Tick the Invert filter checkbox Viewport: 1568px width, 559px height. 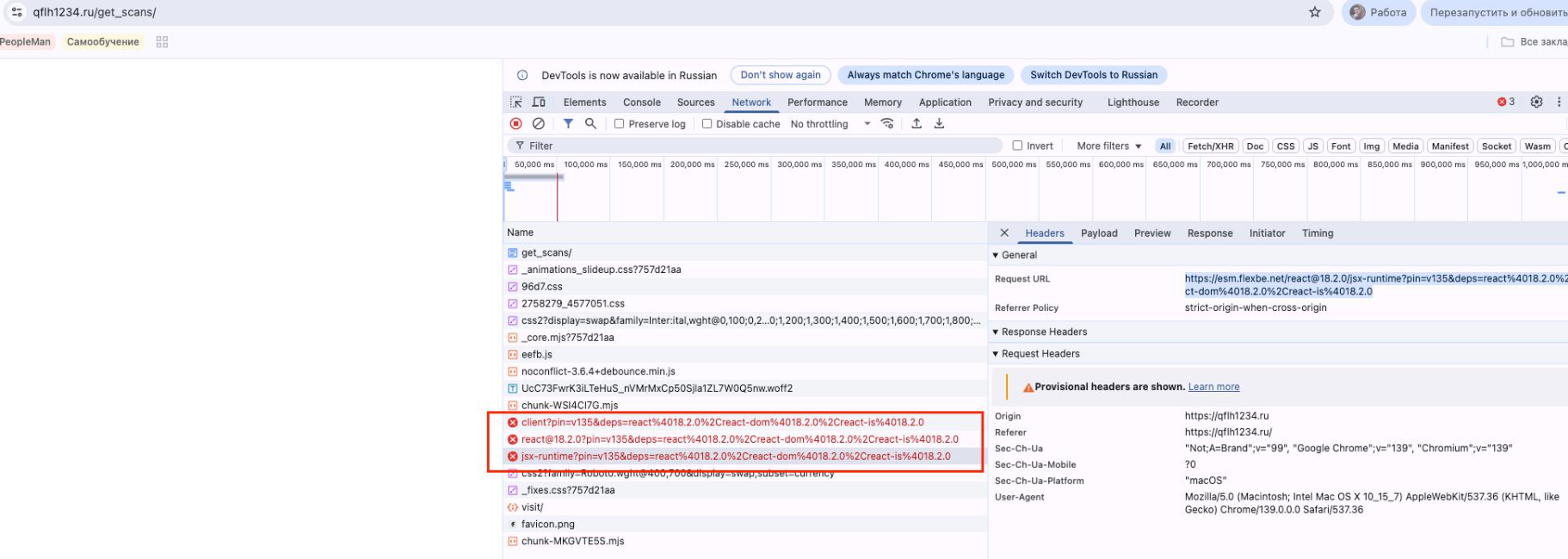(1017, 146)
